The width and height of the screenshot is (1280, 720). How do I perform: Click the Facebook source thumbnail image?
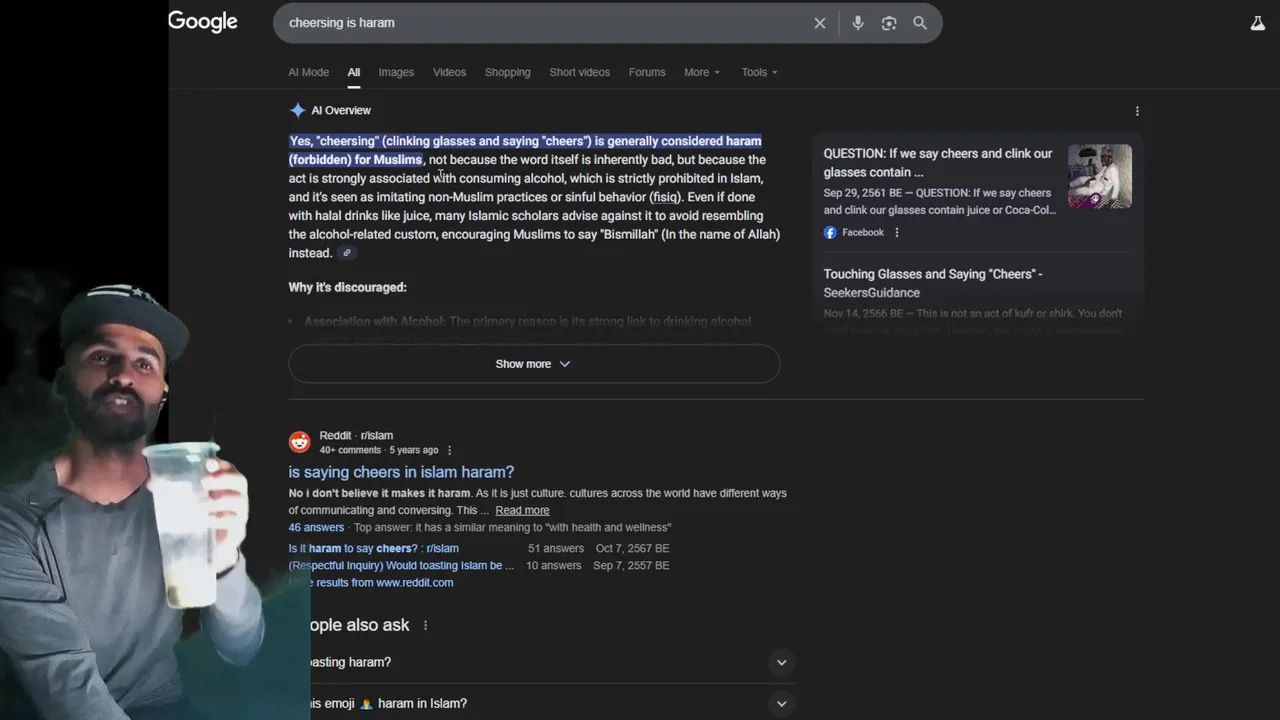pos(1100,176)
